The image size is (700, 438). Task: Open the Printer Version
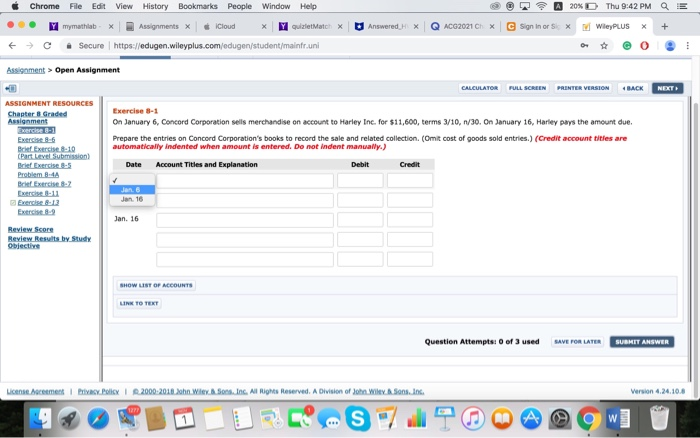583,88
